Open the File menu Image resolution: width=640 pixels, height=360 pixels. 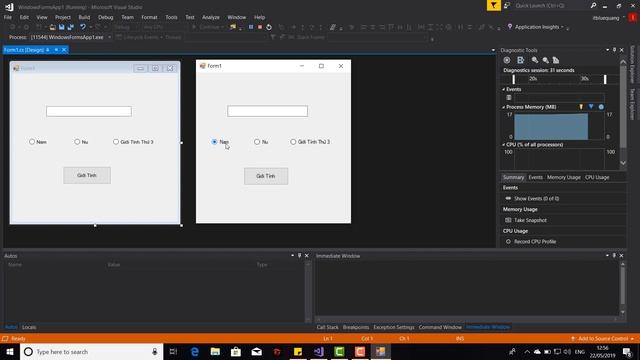(x=8, y=17)
